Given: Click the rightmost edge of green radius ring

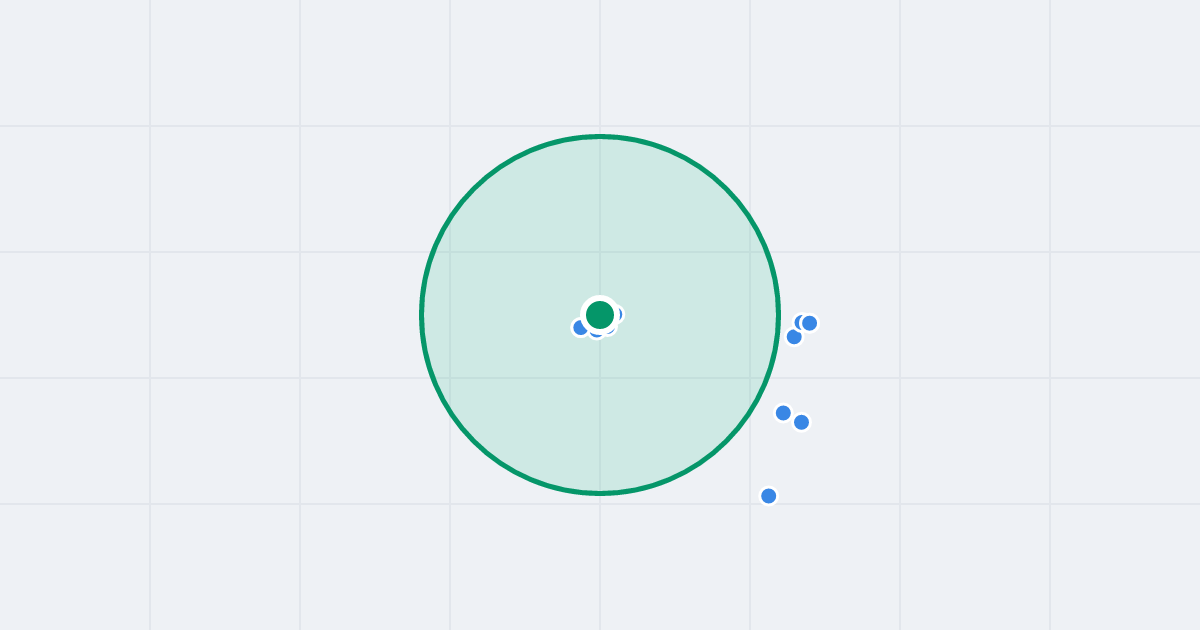Looking at the screenshot, I should point(778,315).
